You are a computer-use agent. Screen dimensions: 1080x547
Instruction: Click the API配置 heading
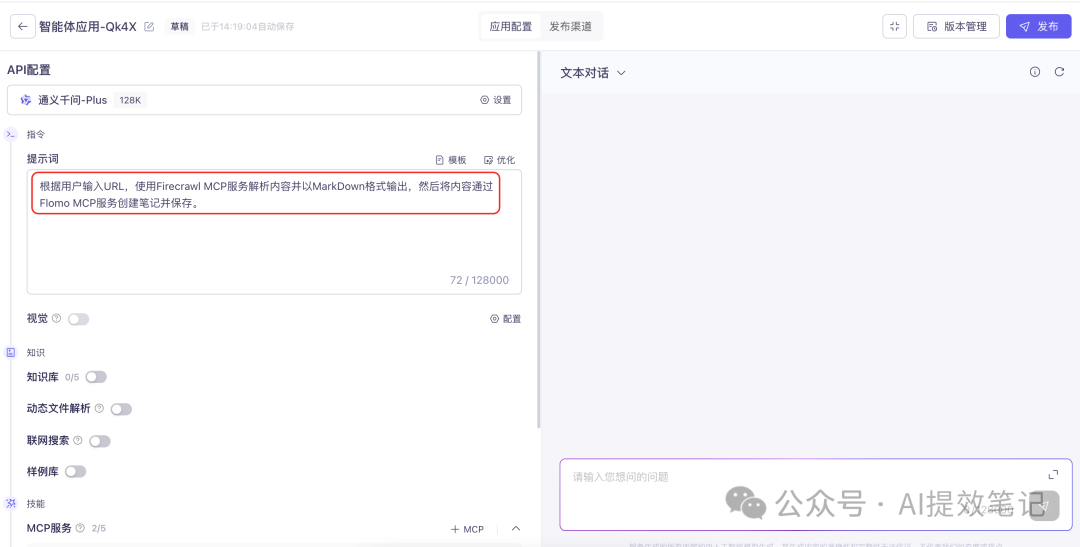(29, 70)
